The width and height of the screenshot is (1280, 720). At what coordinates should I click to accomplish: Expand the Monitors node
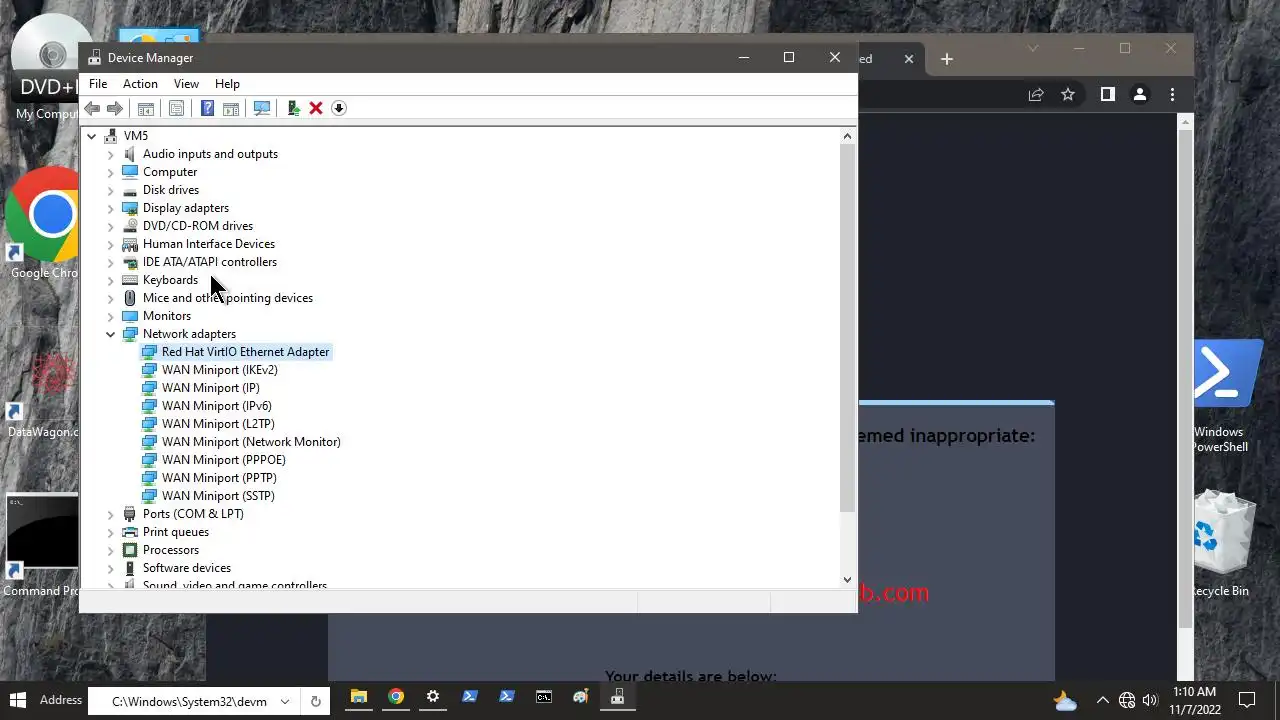pos(111,316)
